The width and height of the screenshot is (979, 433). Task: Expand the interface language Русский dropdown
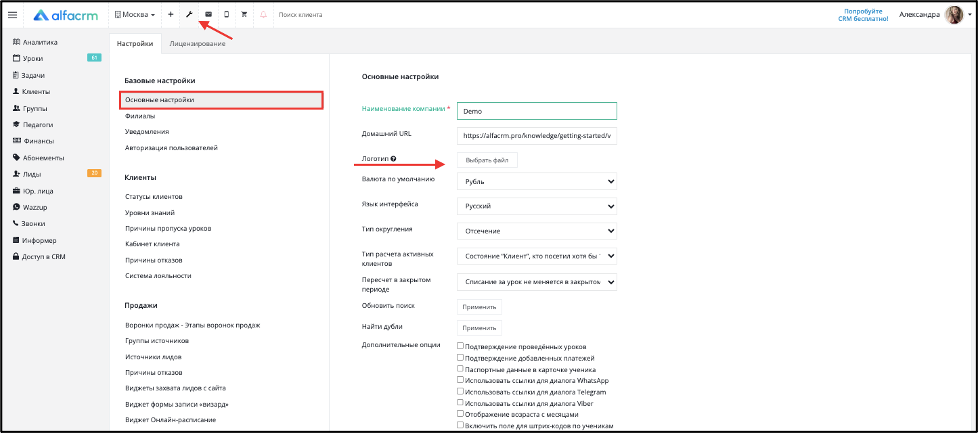(x=537, y=206)
